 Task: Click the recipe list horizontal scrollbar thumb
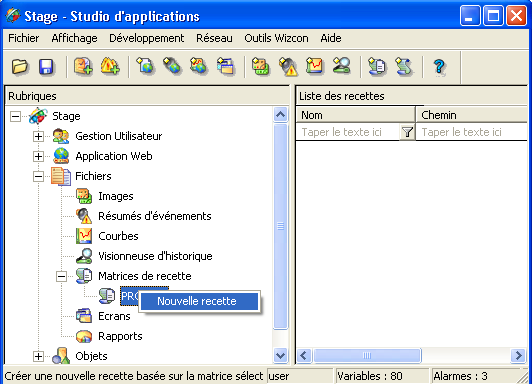point(367,356)
